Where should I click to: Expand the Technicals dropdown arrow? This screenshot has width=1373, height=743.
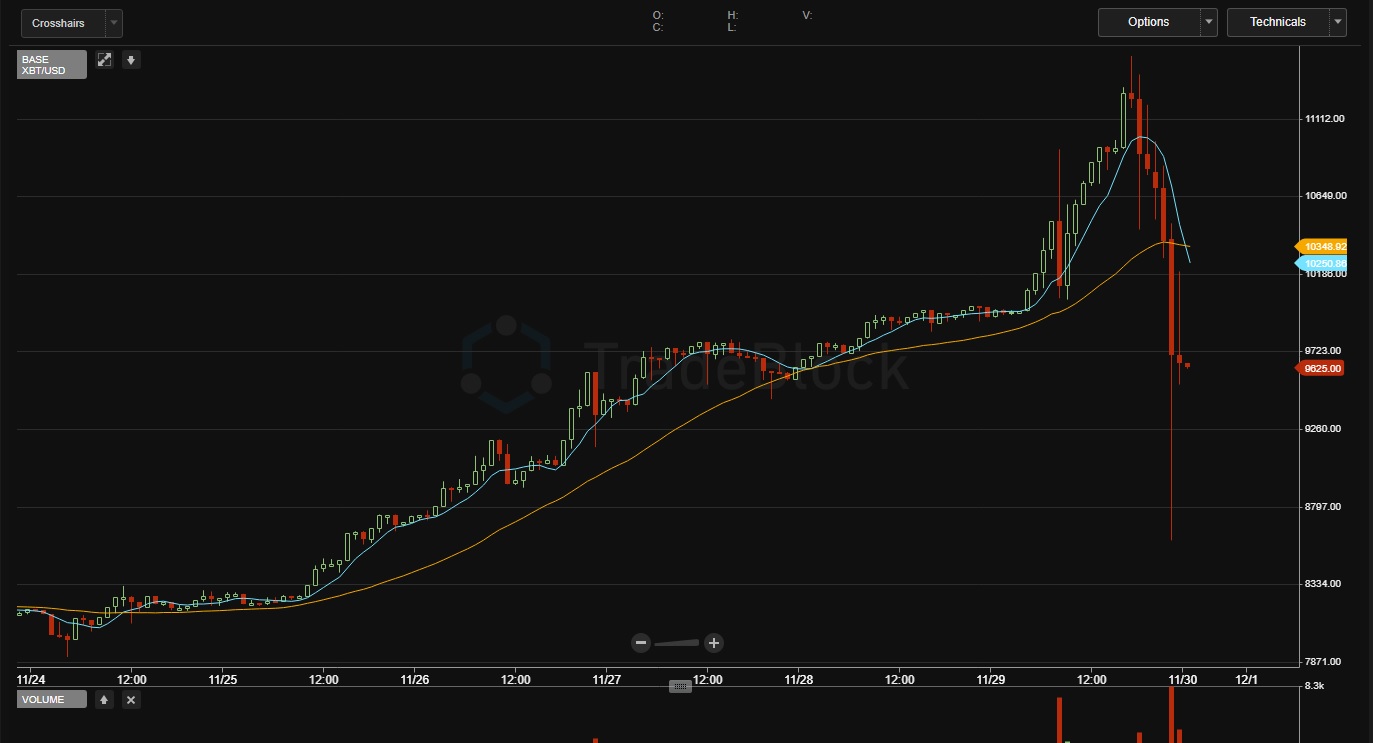(1338, 22)
